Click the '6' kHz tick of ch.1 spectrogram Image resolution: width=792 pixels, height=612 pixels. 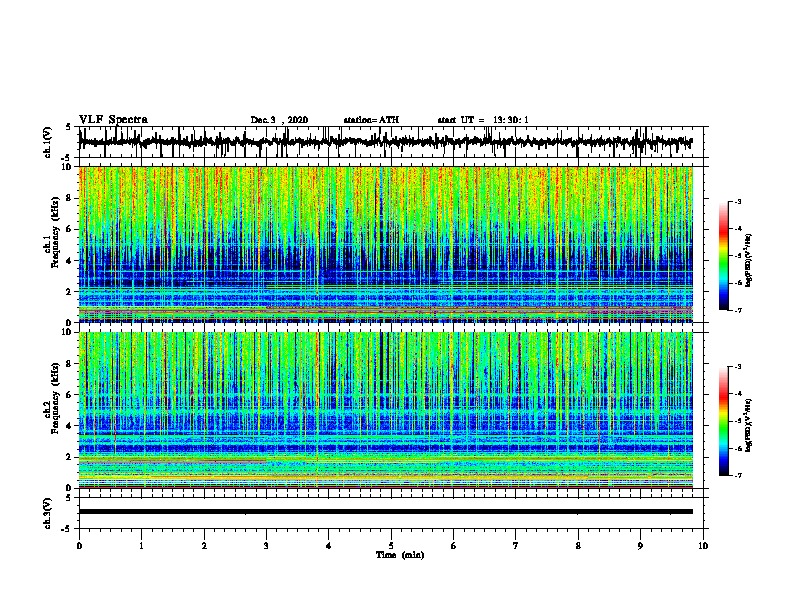[70, 229]
